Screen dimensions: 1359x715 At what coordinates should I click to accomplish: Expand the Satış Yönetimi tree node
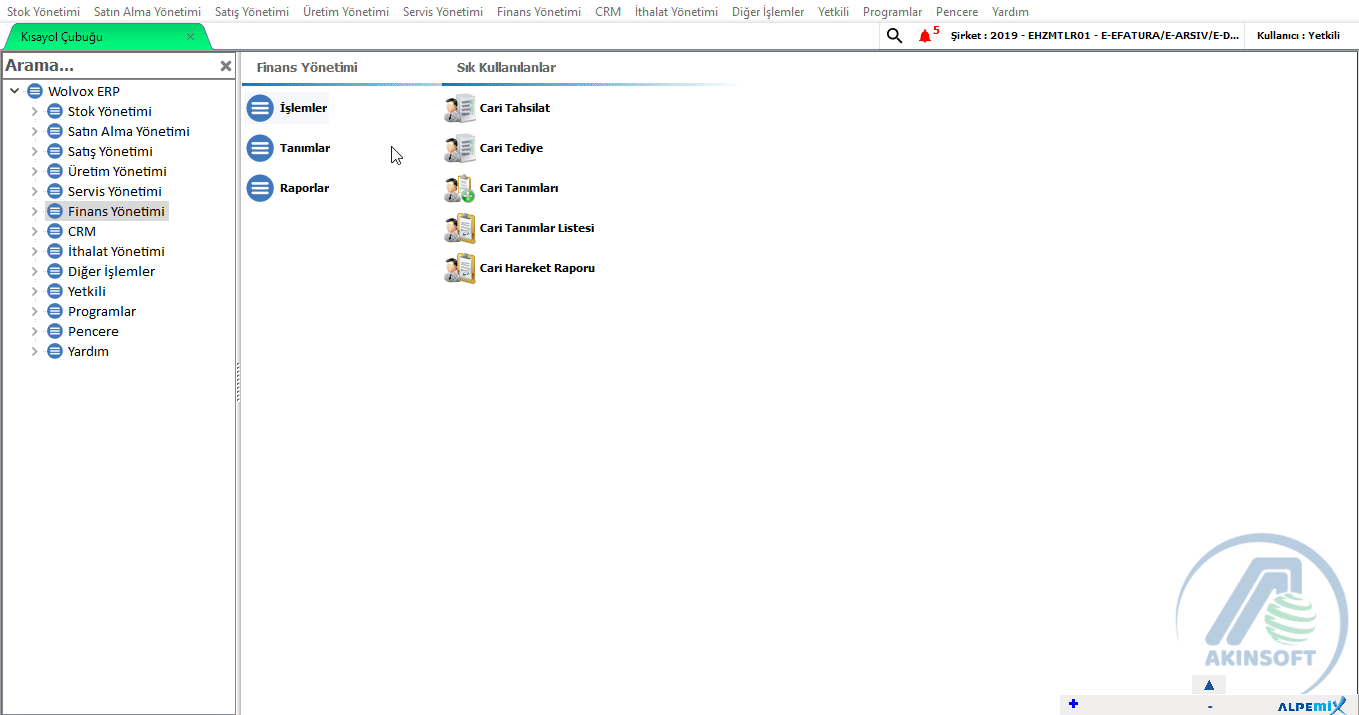coord(34,151)
